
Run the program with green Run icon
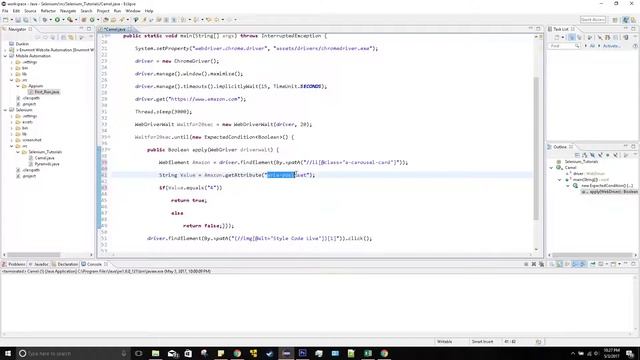(57, 20)
